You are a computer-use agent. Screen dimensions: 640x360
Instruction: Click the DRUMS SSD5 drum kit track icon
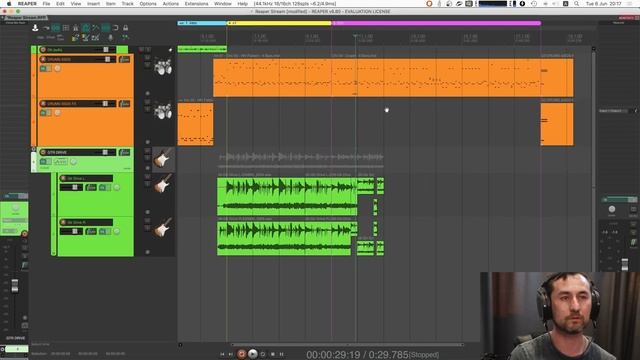(163, 67)
